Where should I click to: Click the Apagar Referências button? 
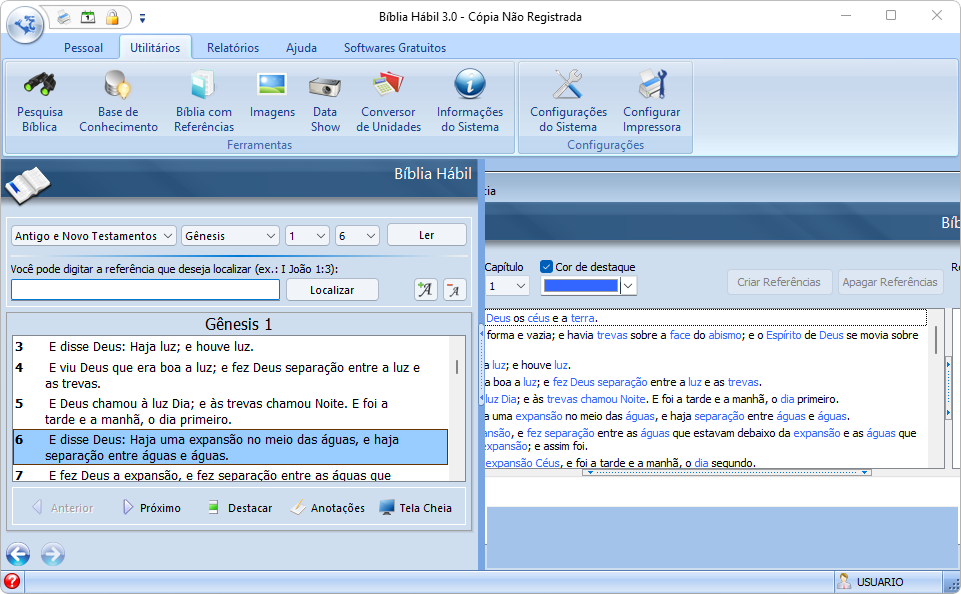click(890, 282)
